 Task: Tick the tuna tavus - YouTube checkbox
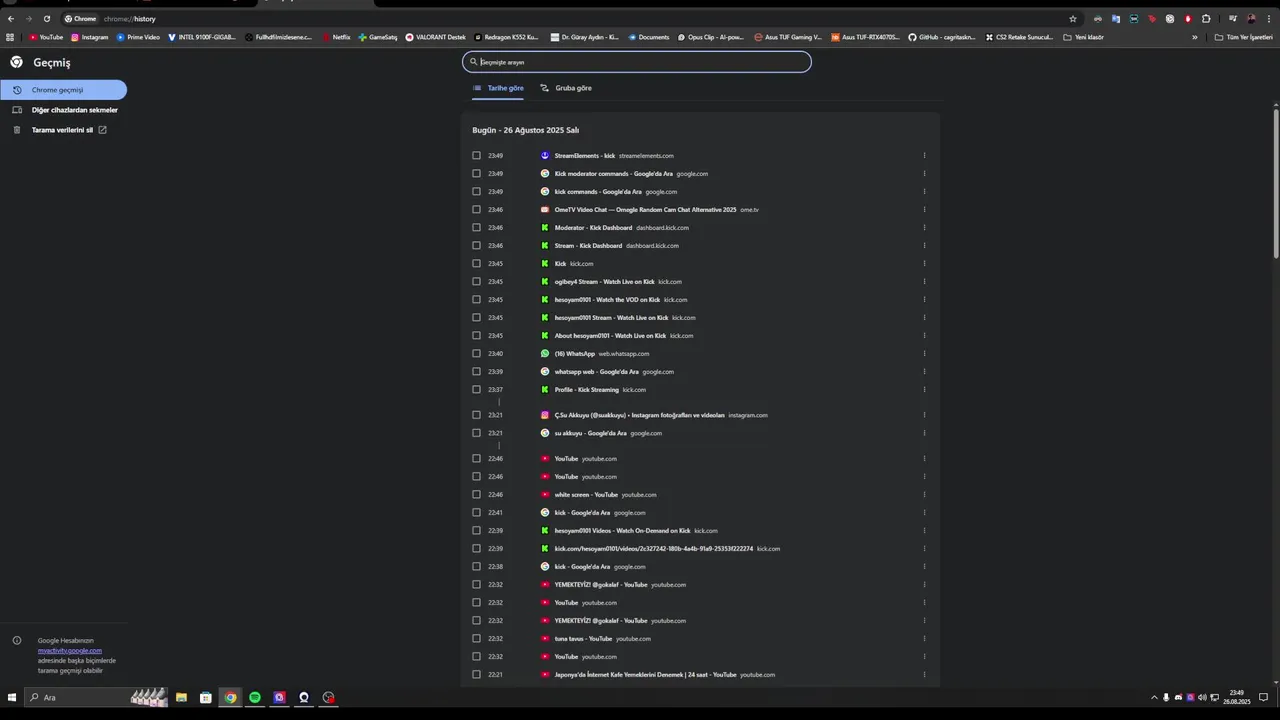pyautogui.click(x=476, y=639)
